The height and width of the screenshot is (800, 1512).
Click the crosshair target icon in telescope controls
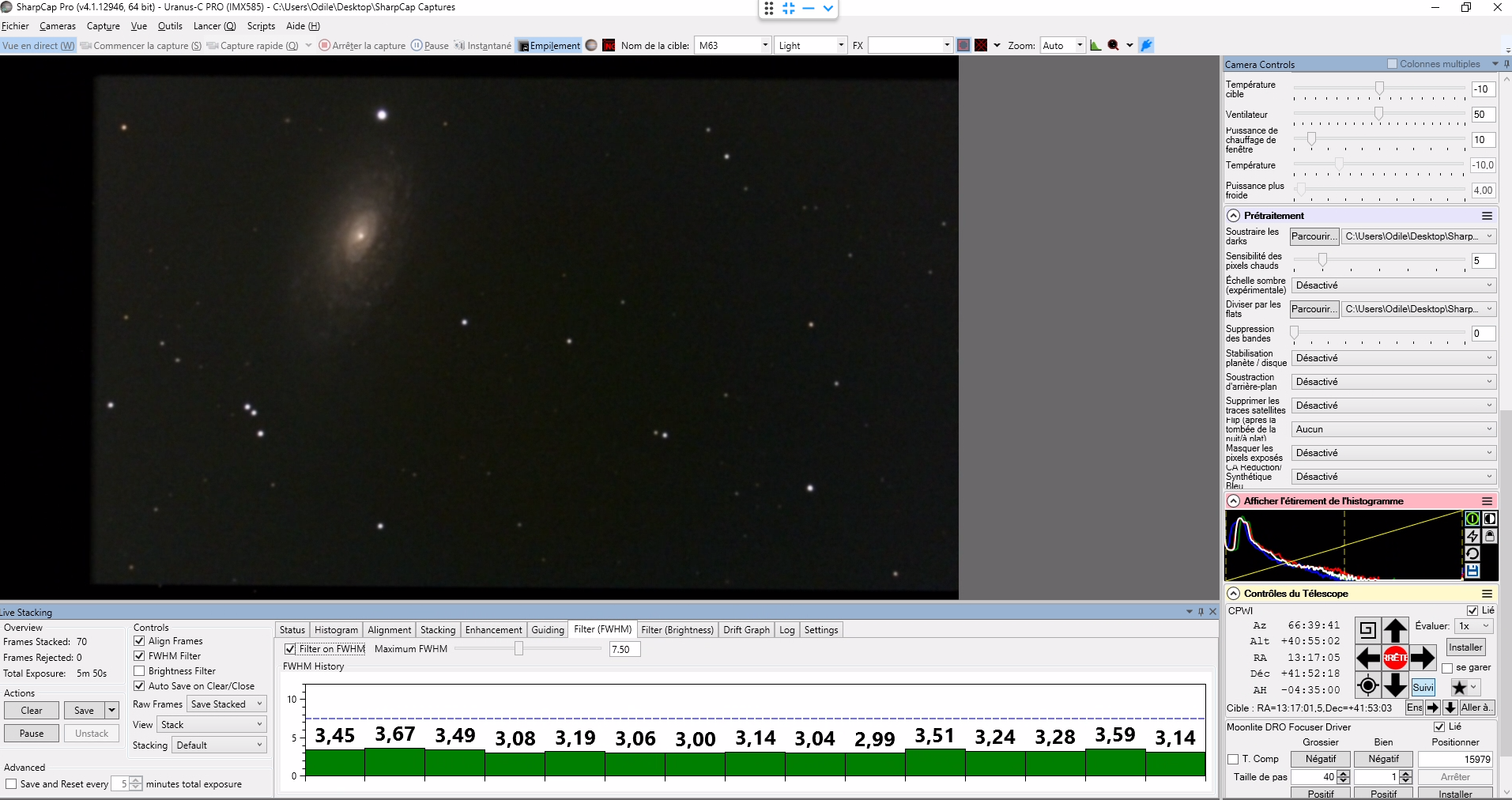[1368, 685]
